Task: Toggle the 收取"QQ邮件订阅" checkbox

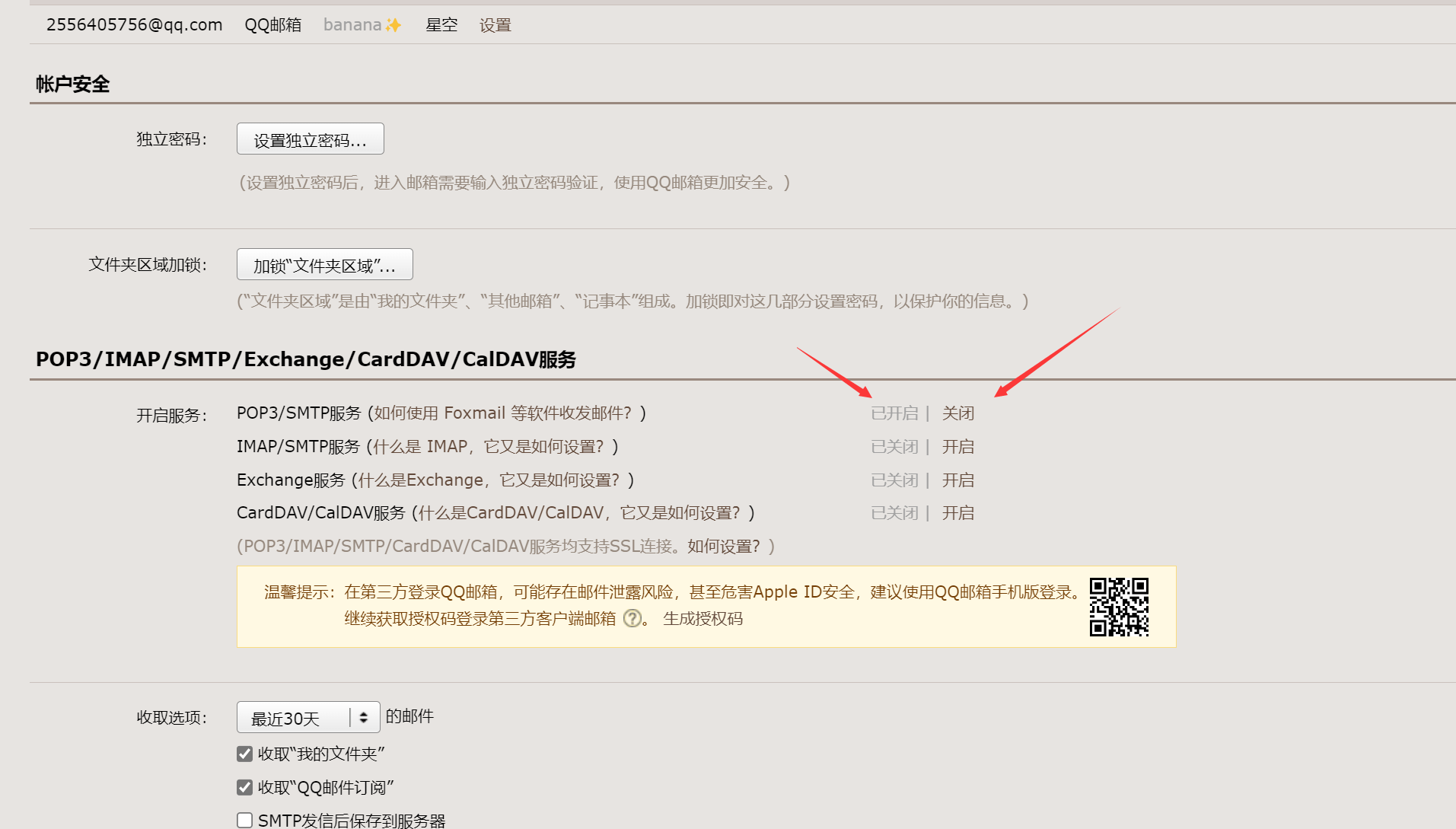Action: [x=244, y=787]
